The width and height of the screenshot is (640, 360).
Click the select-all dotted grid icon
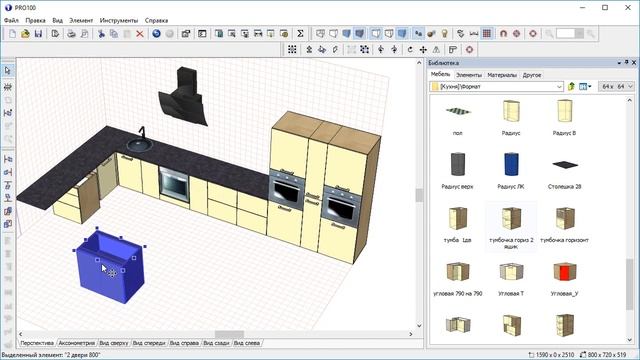292,49
